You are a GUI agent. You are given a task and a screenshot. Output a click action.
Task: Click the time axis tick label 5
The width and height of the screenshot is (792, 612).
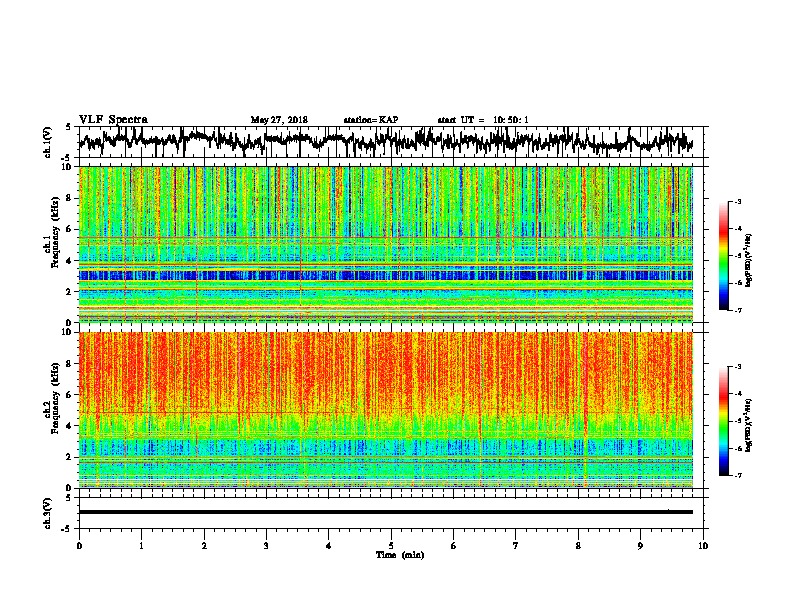391,546
